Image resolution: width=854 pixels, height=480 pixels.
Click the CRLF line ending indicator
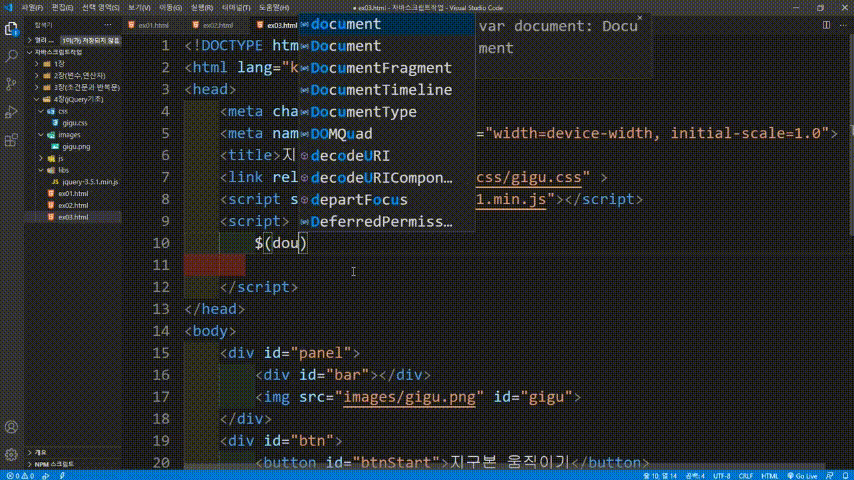[745, 476]
